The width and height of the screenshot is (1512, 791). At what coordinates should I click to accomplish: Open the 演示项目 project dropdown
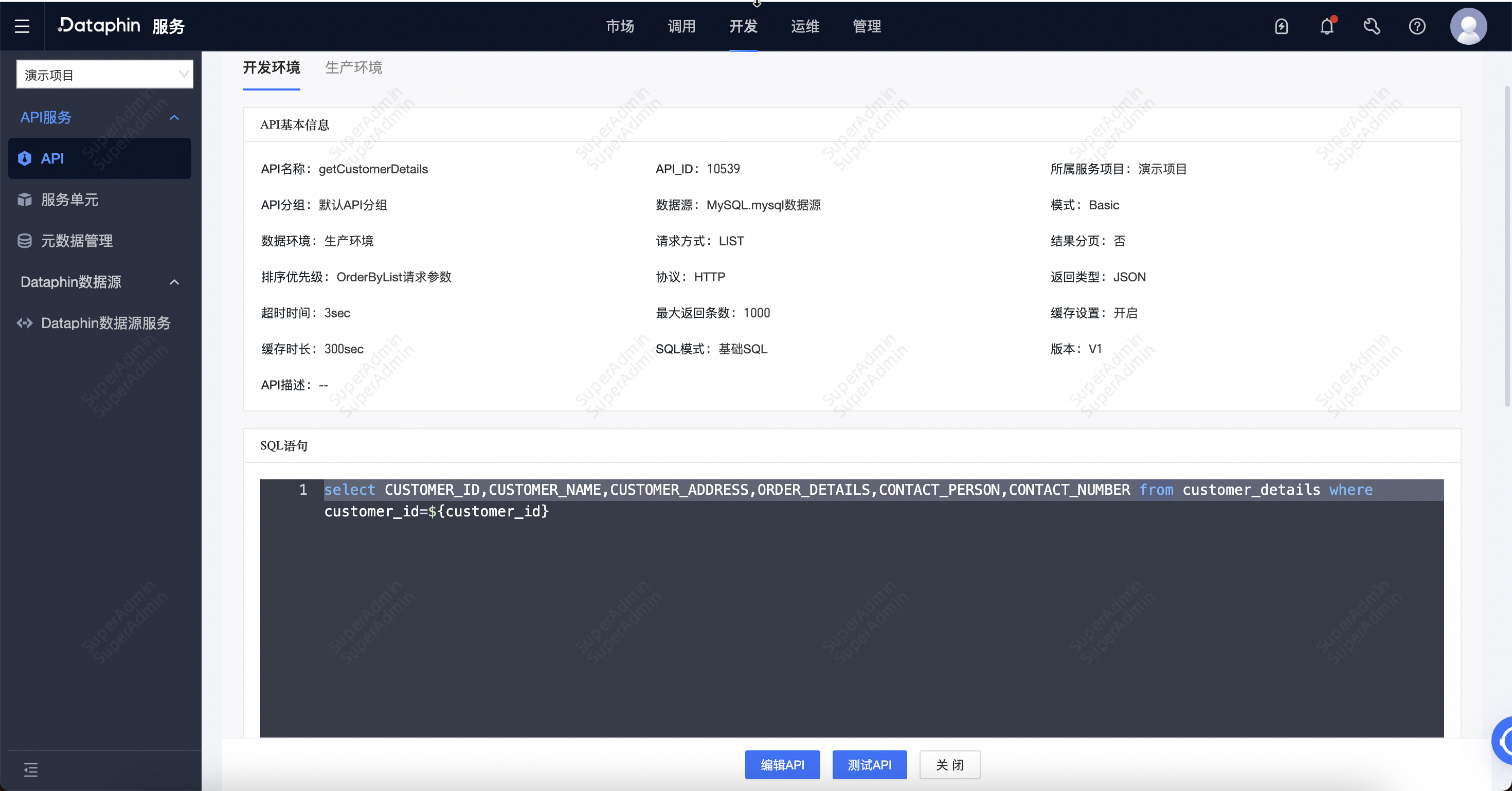[104, 74]
